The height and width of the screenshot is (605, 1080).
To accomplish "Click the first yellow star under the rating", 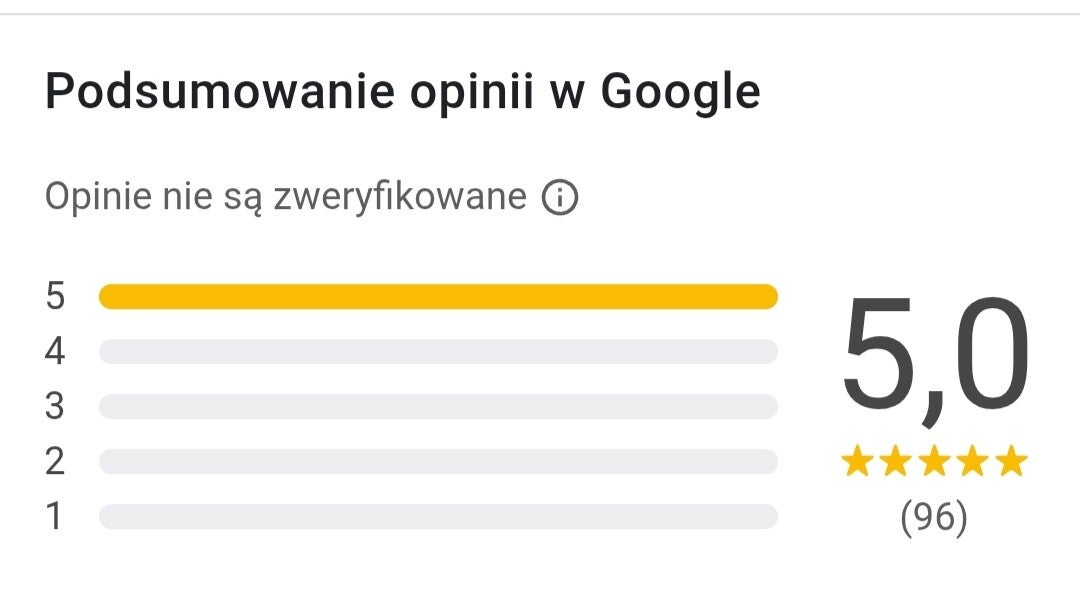I will click(857, 462).
